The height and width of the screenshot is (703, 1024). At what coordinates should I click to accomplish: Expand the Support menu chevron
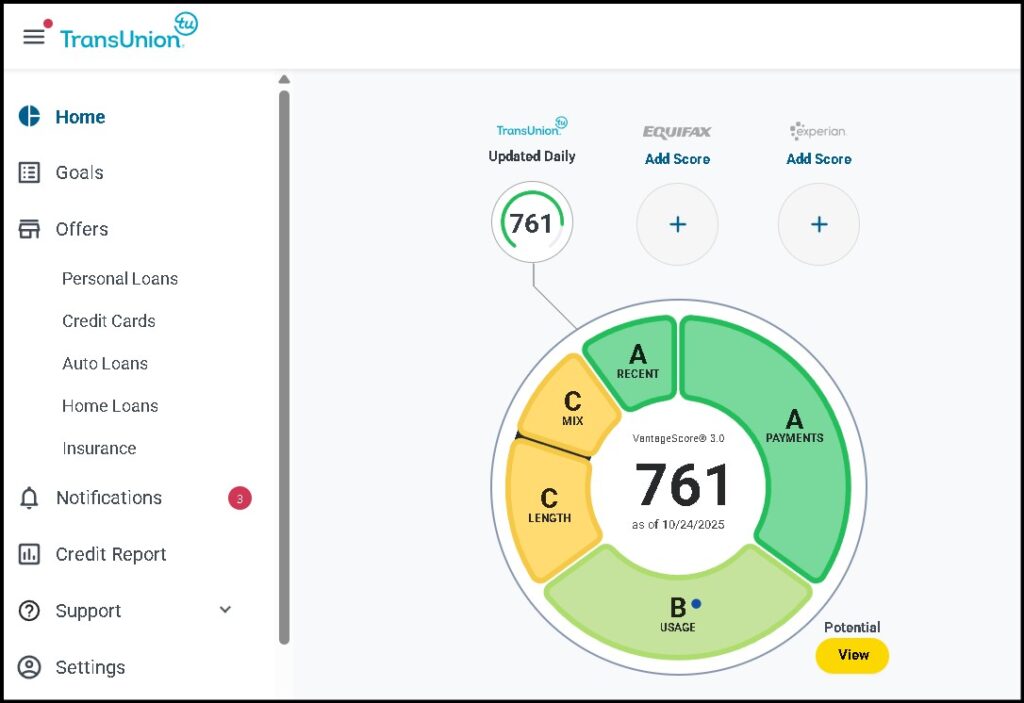[x=225, y=610]
